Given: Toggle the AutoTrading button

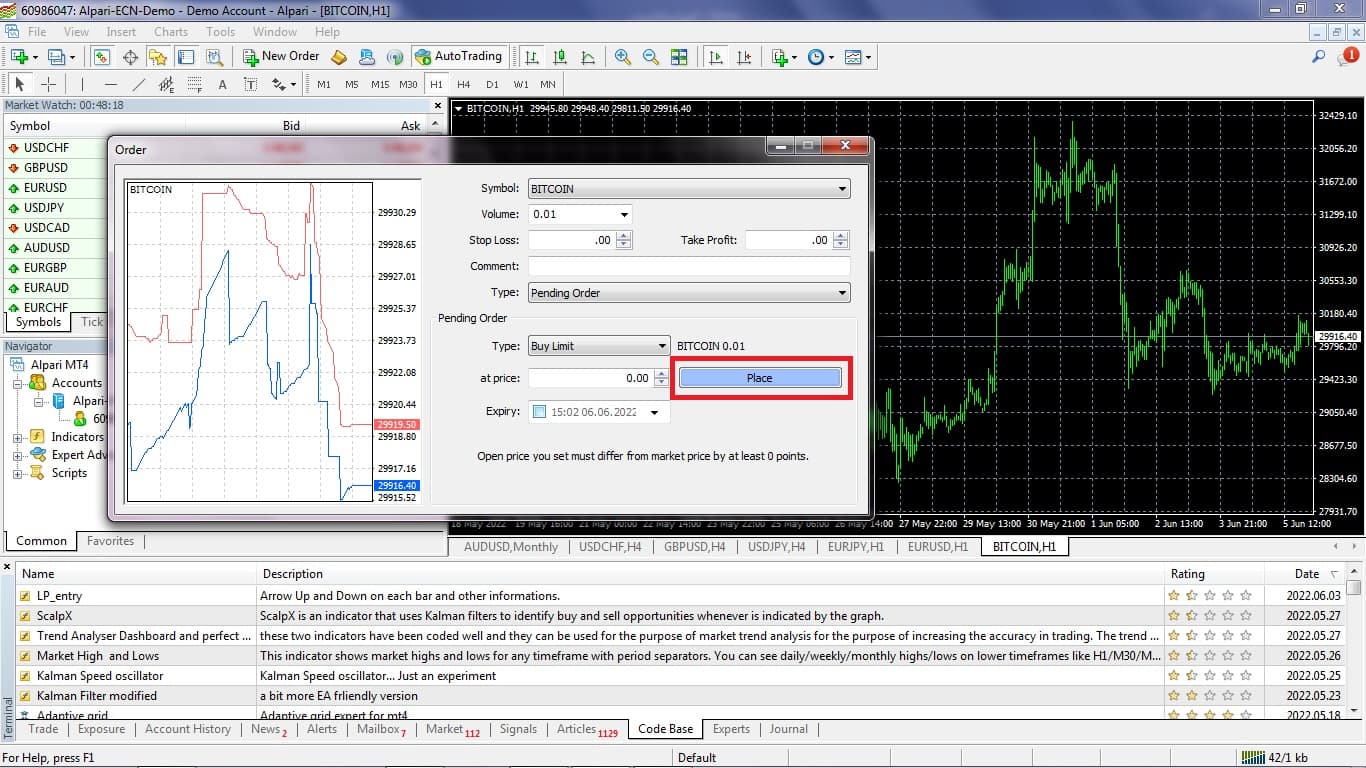Looking at the screenshot, I should tap(458, 57).
